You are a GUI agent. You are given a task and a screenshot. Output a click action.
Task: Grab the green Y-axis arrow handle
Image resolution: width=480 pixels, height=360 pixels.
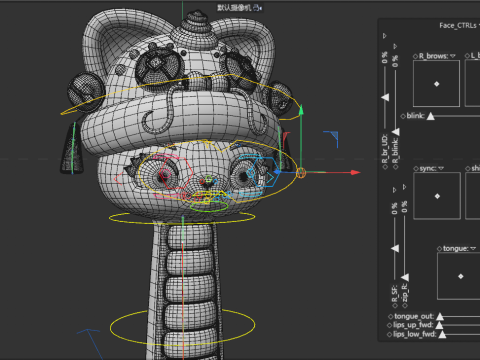pos(301,110)
